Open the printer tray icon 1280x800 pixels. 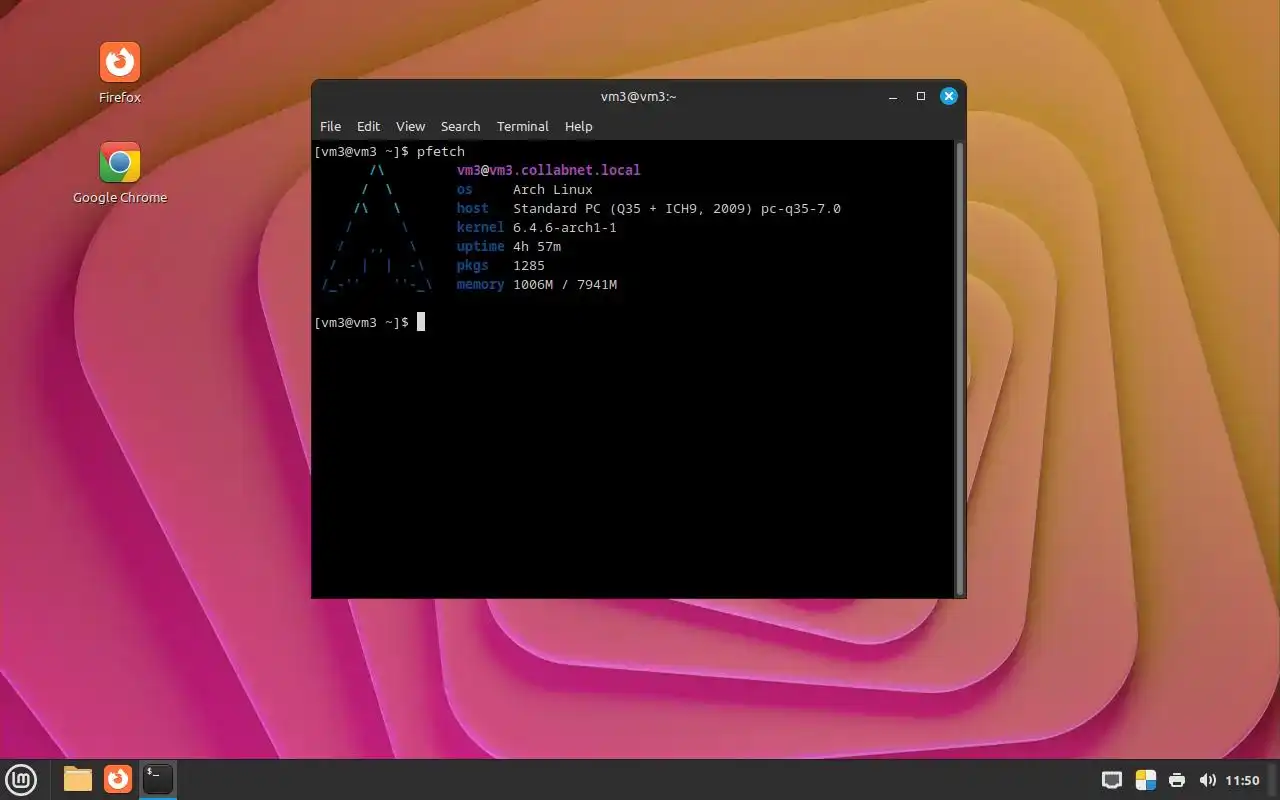pyautogui.click(x=1177, y=780)
